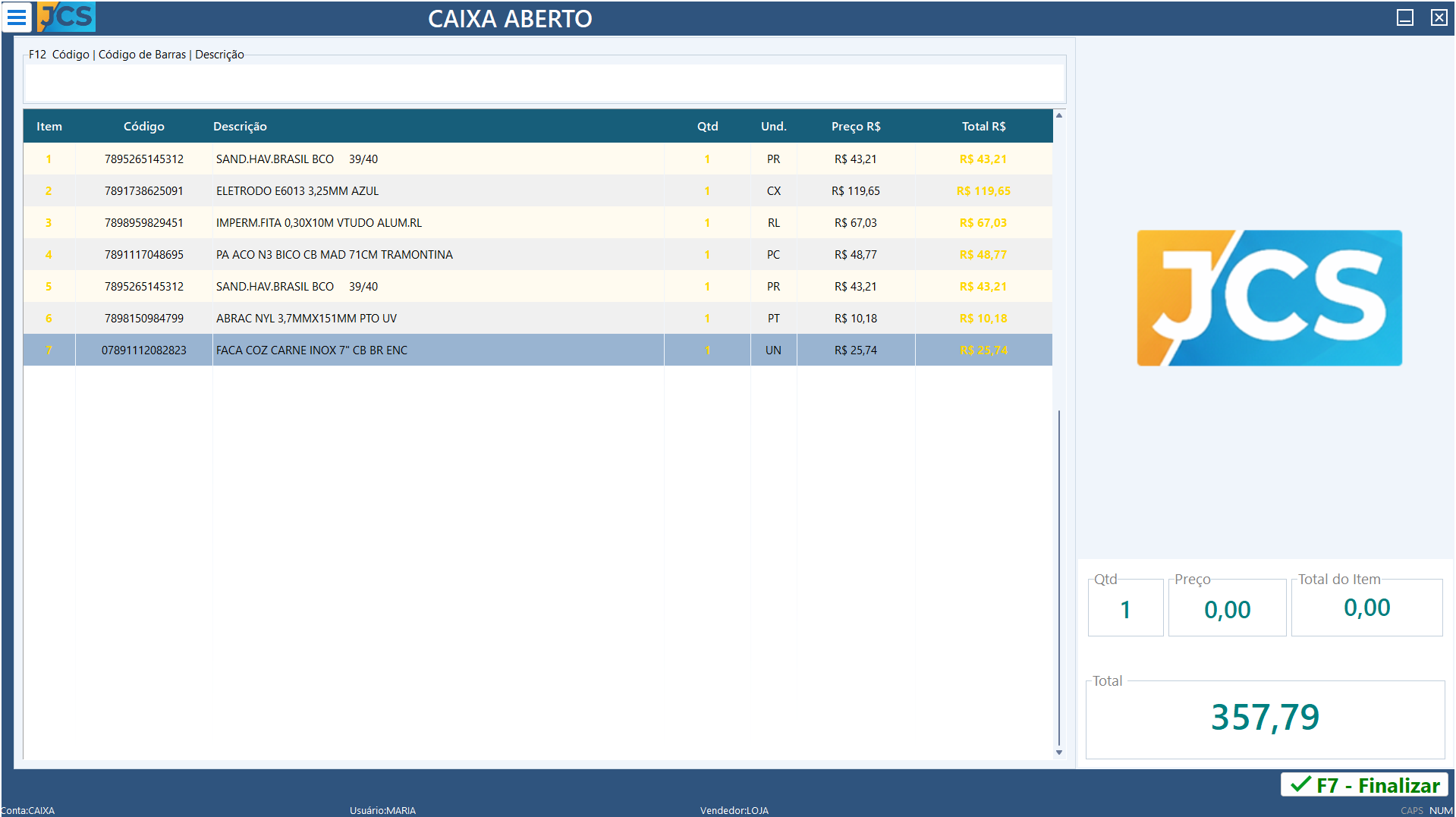
Task: Select the ELETRODO E6013 3,25MM AZUL row
Action: click(297, 191)
